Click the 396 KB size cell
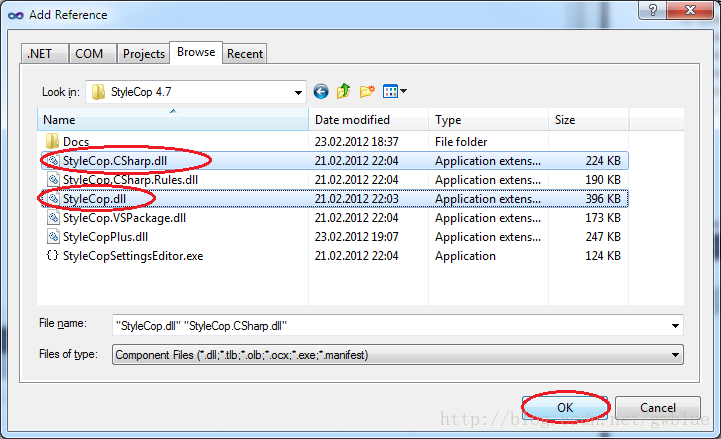This screenshot has width=721, height=439. pyautogui.click(x=603, y=199)
